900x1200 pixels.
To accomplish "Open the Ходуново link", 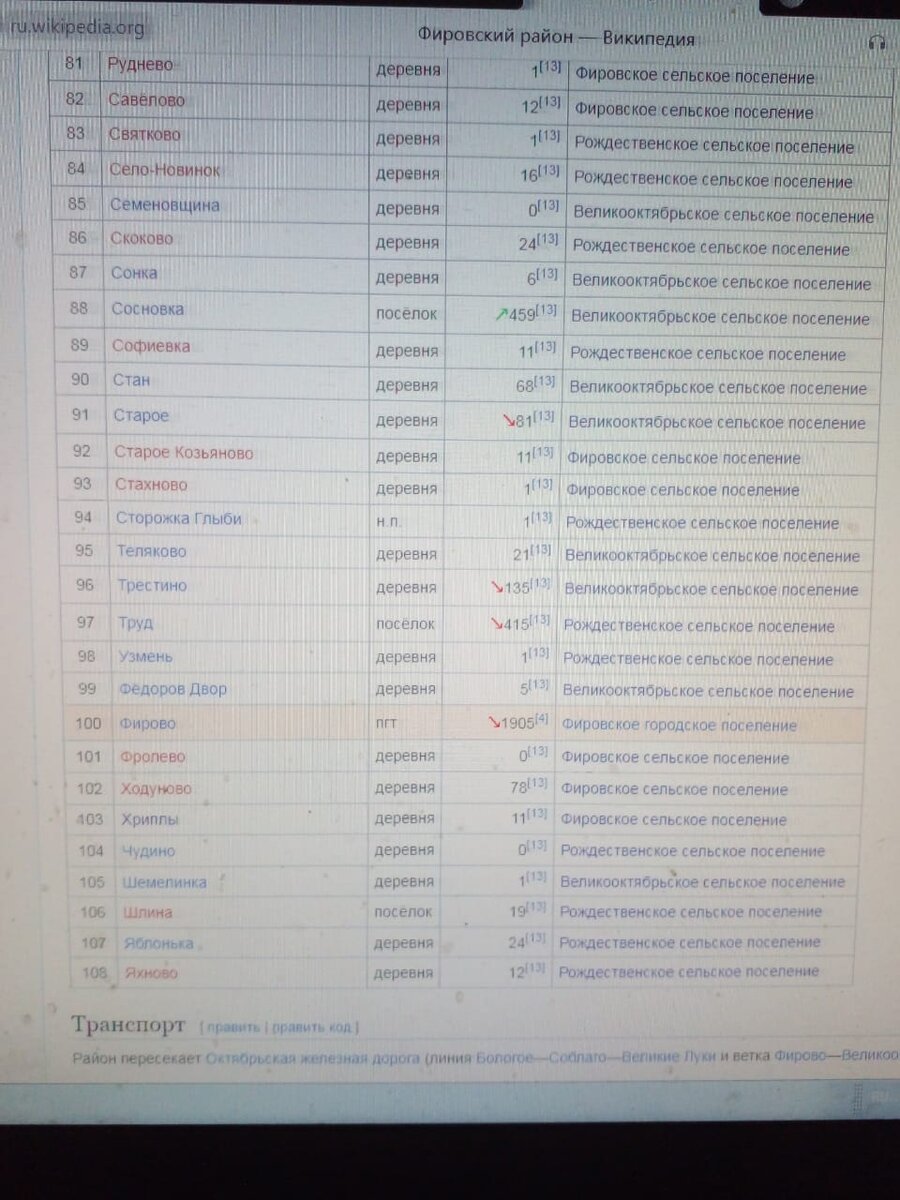I will click(x=156, y=789).
